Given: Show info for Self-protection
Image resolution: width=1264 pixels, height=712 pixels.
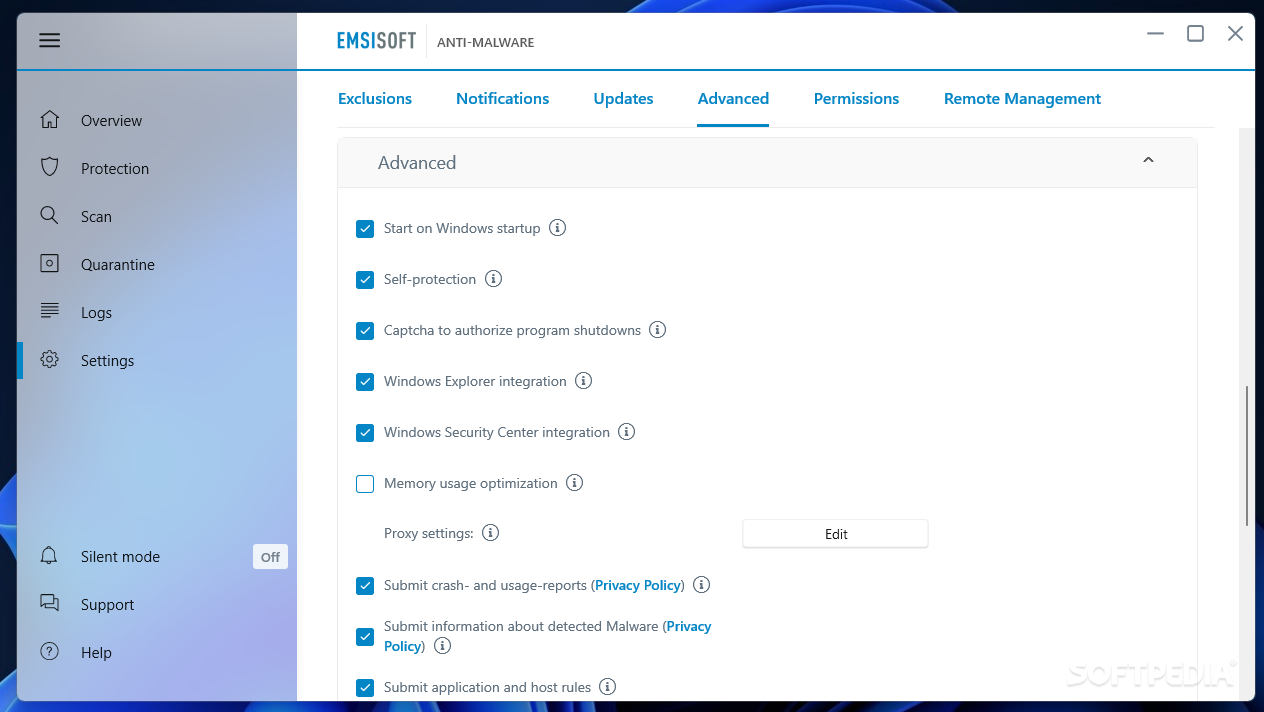Looking at the screenshot, I should [x=493, y=279].
